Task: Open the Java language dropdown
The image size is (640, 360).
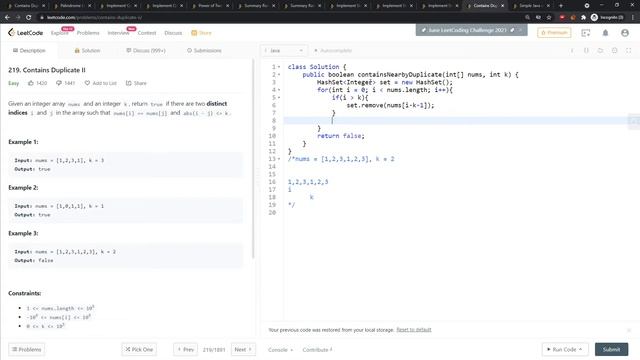Action: (x=284, y=51)
